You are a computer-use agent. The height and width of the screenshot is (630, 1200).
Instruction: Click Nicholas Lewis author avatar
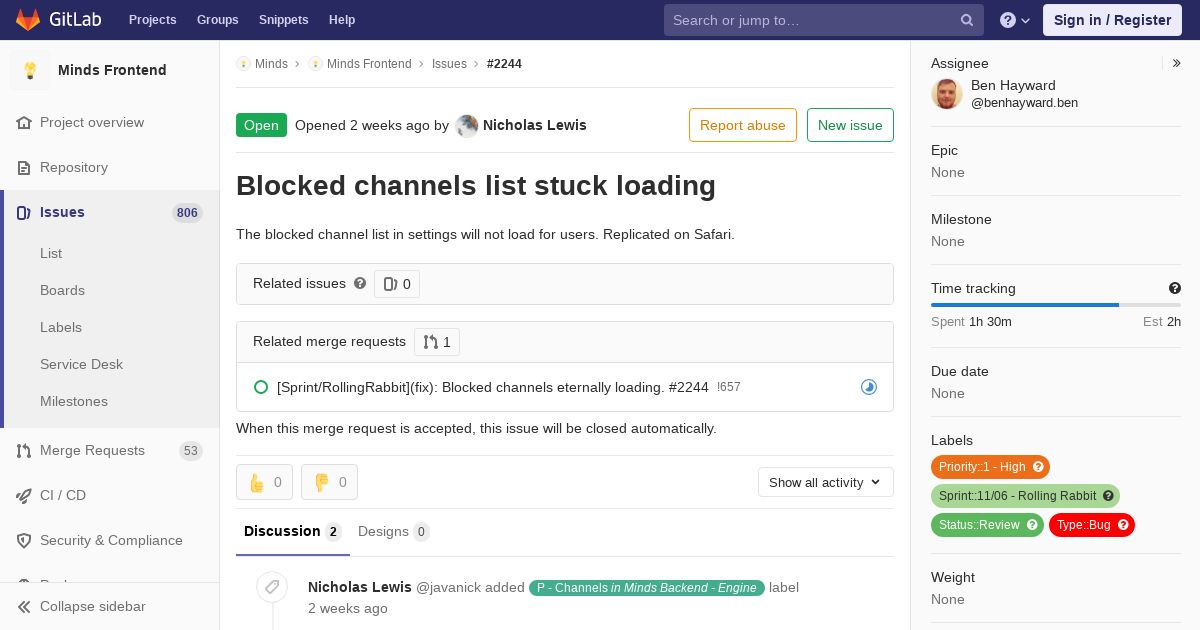click(x=467, y=126)
